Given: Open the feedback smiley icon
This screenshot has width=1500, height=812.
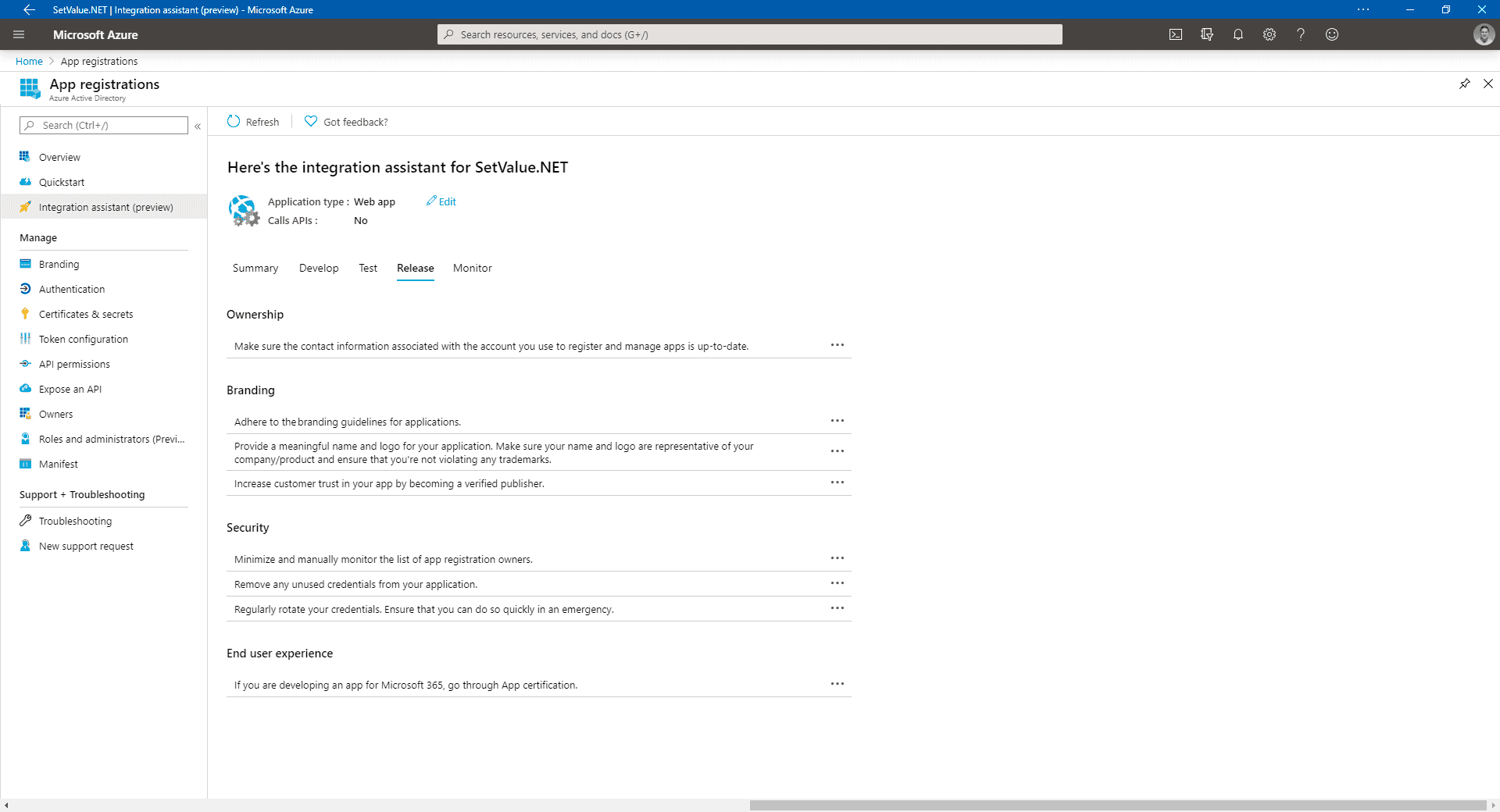Looking at the screenshot, I should (1332, 34).
